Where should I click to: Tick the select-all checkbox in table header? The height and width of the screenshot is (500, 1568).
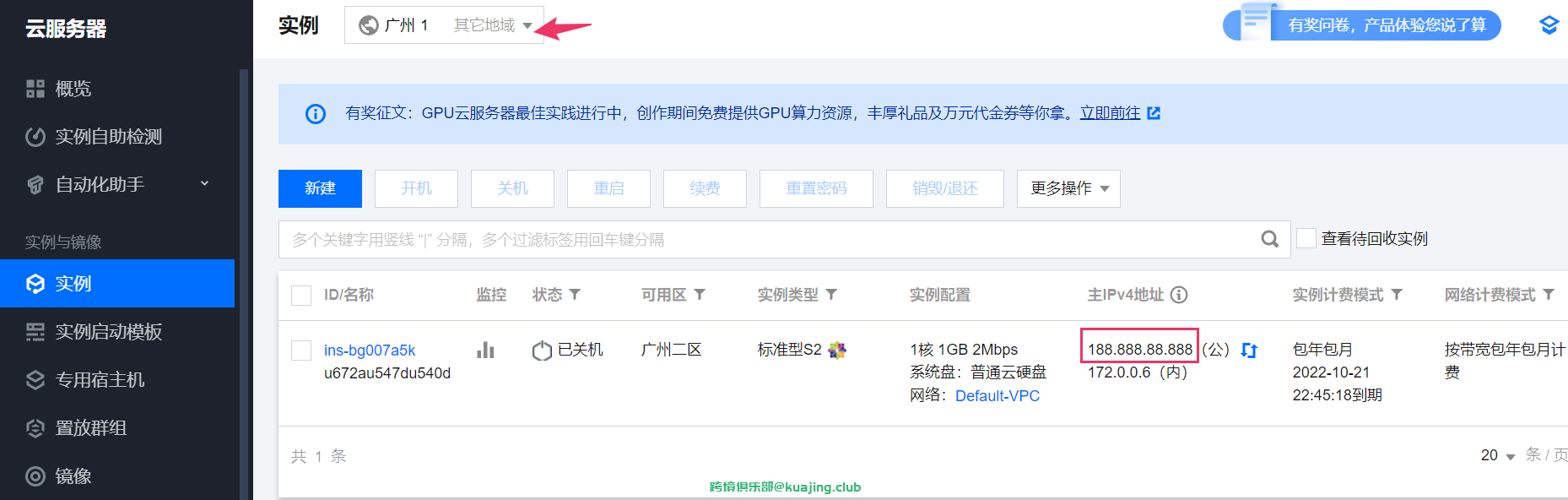(301, 296)
